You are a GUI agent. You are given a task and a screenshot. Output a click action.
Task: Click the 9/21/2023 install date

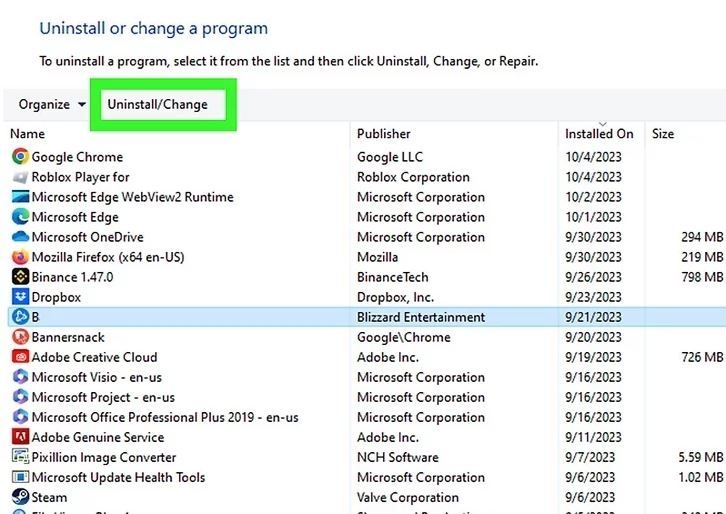pyautogui.click(x=593, y=317)
